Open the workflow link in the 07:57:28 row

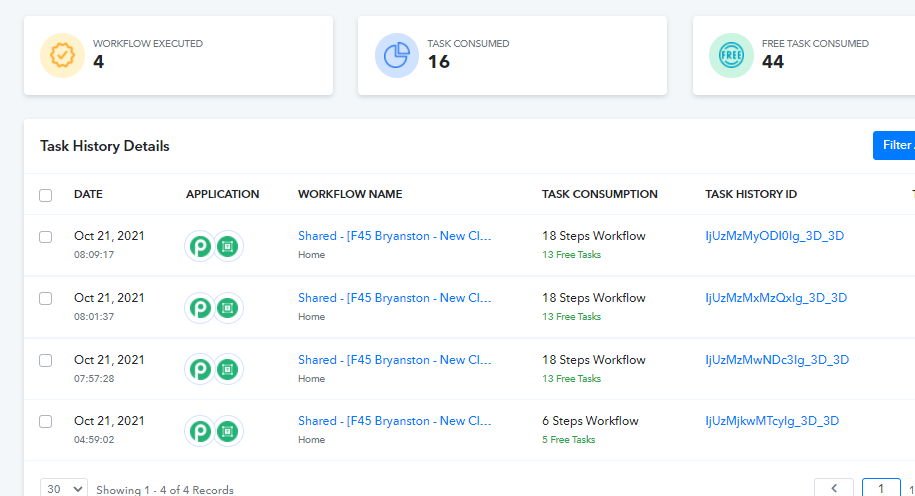(394, 359)
